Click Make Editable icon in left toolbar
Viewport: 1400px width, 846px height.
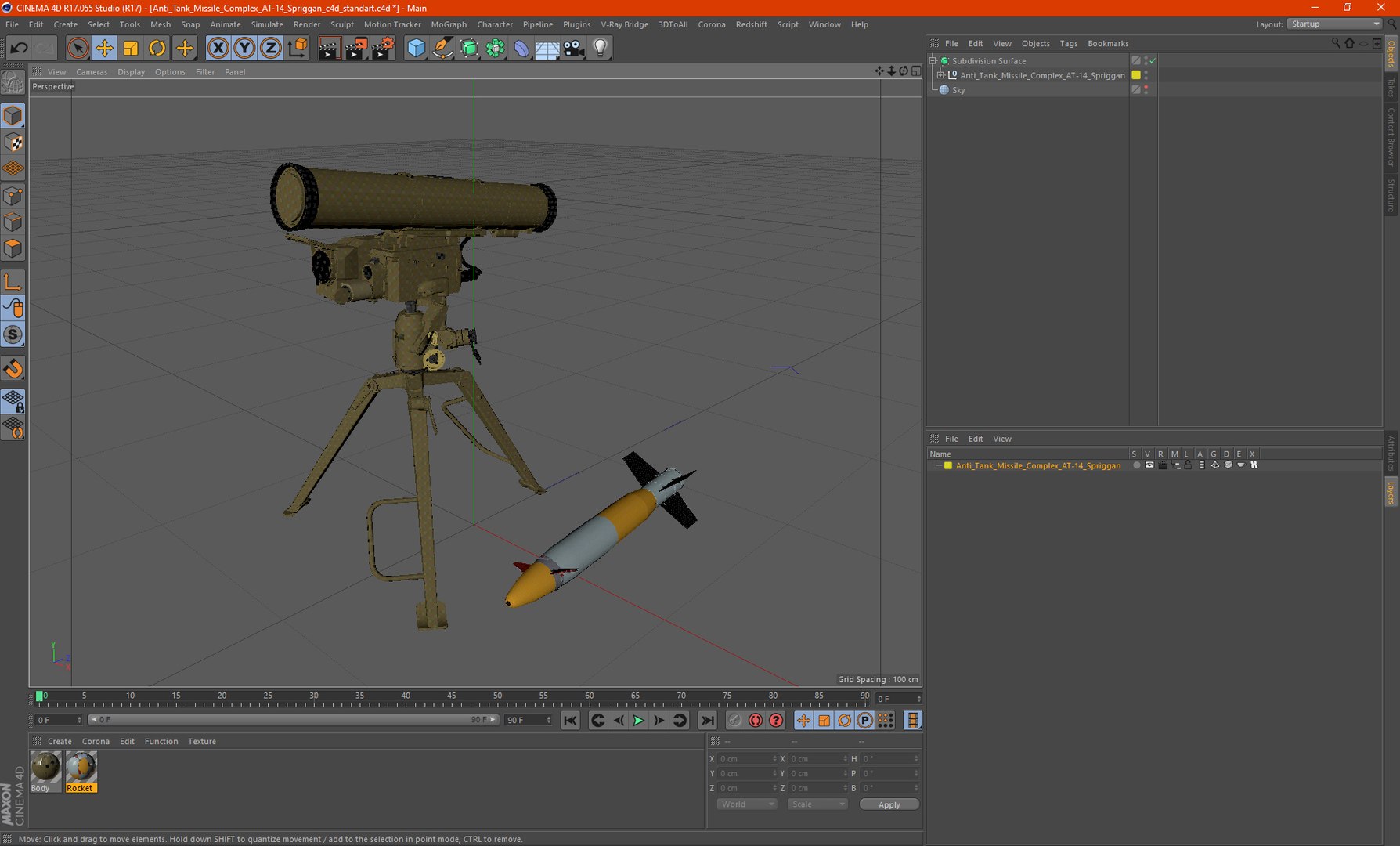(13, 82)
